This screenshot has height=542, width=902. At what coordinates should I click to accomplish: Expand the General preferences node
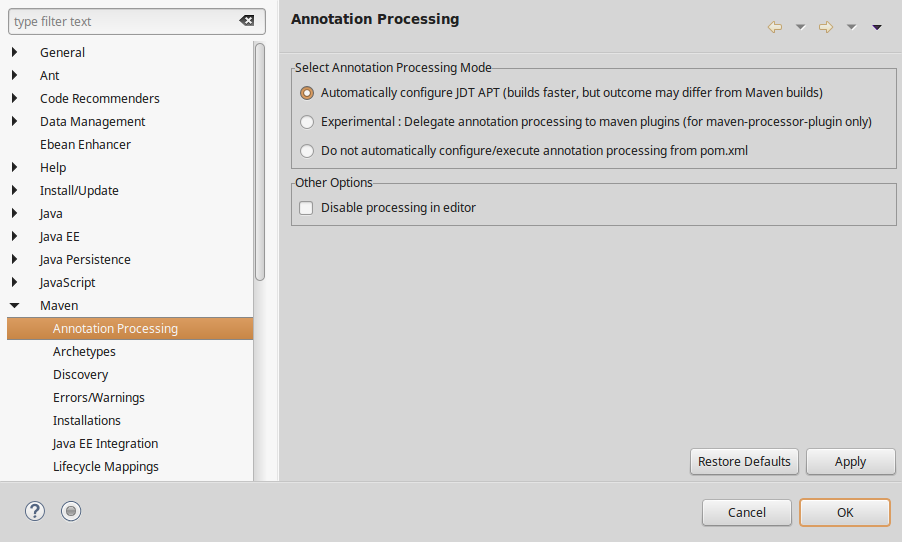14,52
